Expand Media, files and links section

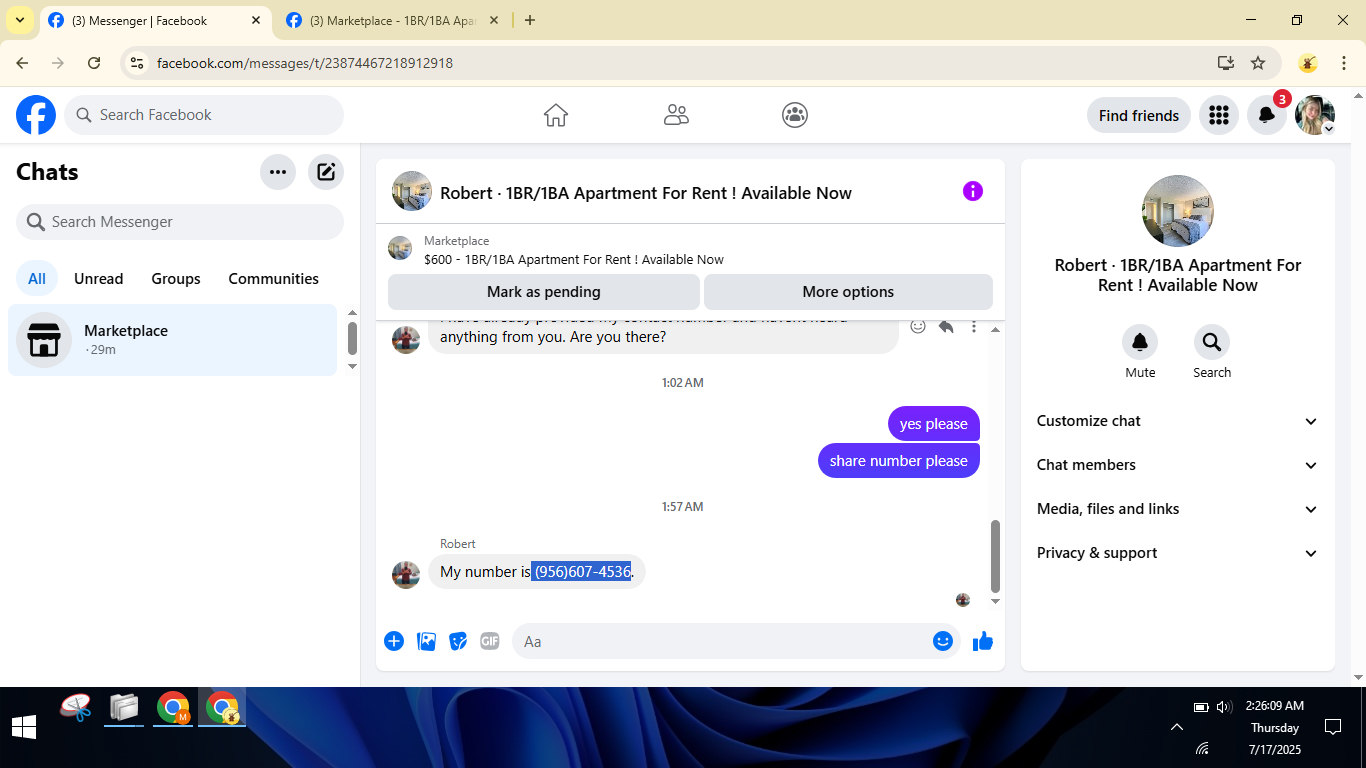coord(1178,509)
